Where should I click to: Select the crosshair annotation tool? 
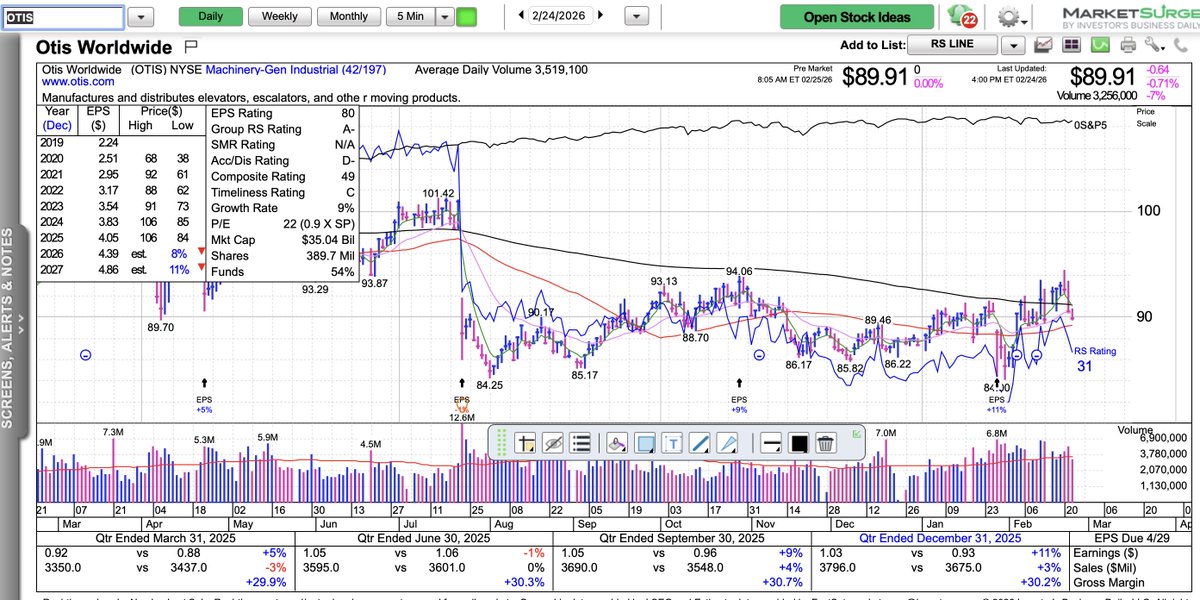[526, 443]
